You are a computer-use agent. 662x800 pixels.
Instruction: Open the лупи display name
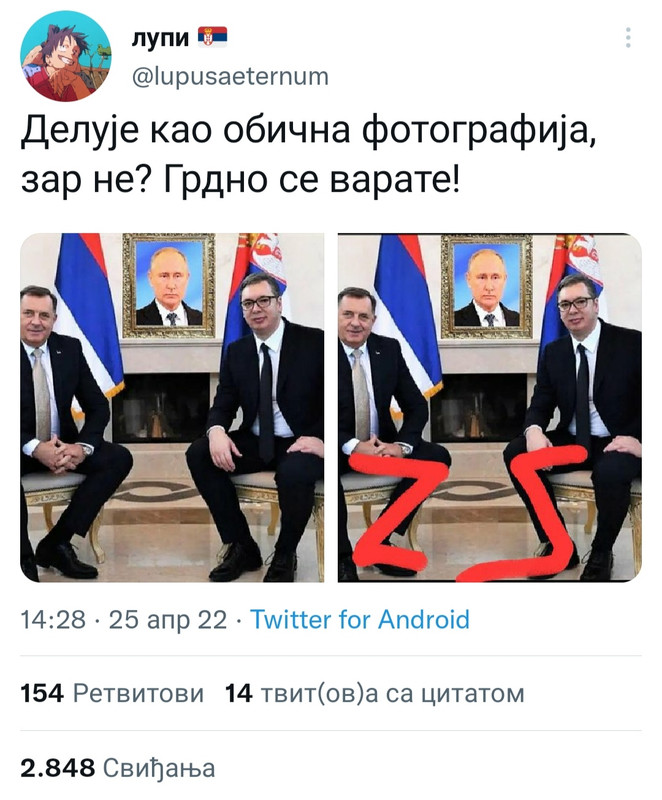[x=160, y=38]
